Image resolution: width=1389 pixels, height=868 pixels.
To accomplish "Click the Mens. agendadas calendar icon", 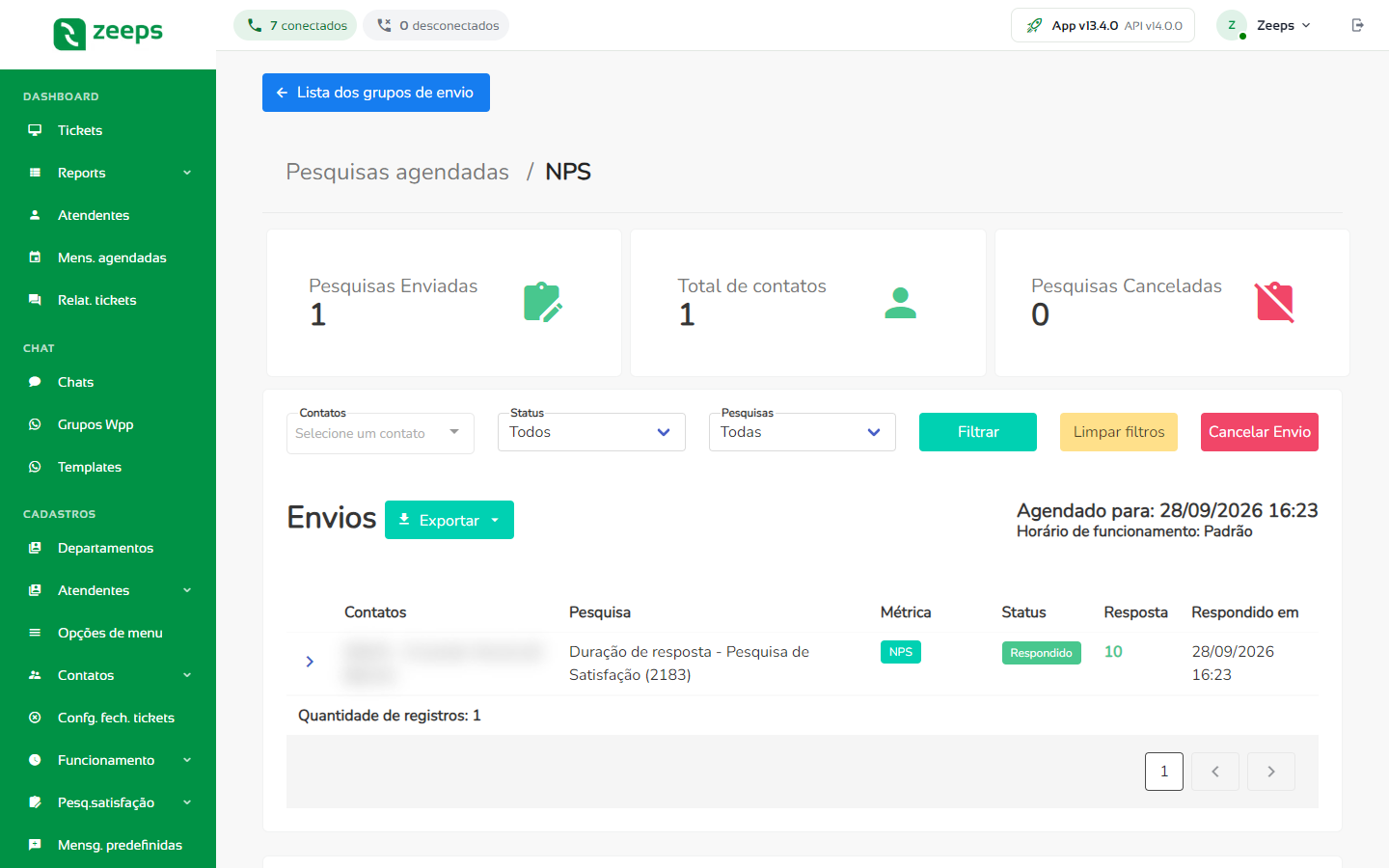I will (x=35, y=258).
